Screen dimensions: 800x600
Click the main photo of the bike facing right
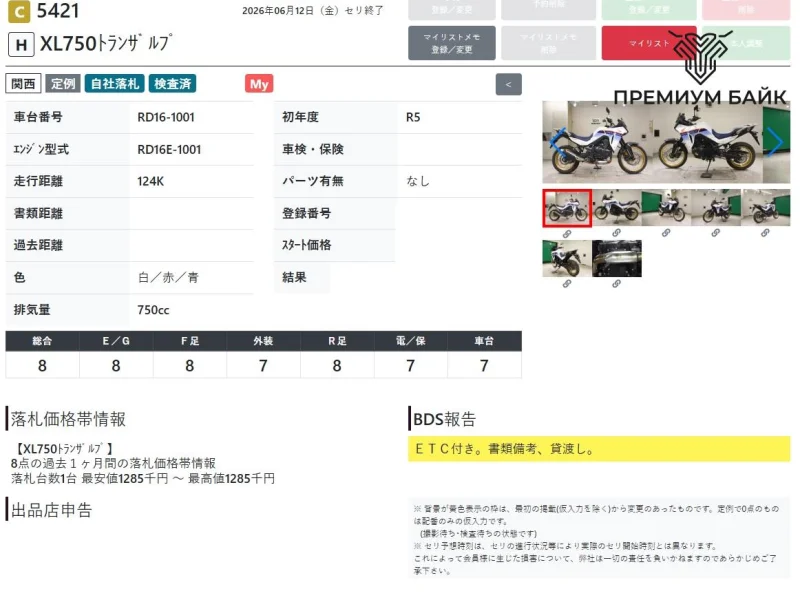[x=597, y=143]
